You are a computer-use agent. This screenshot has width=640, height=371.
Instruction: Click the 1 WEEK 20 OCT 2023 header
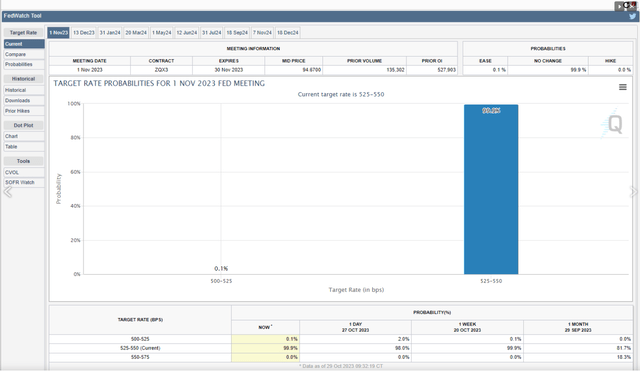pyautogui.click(x=467, y=327)
